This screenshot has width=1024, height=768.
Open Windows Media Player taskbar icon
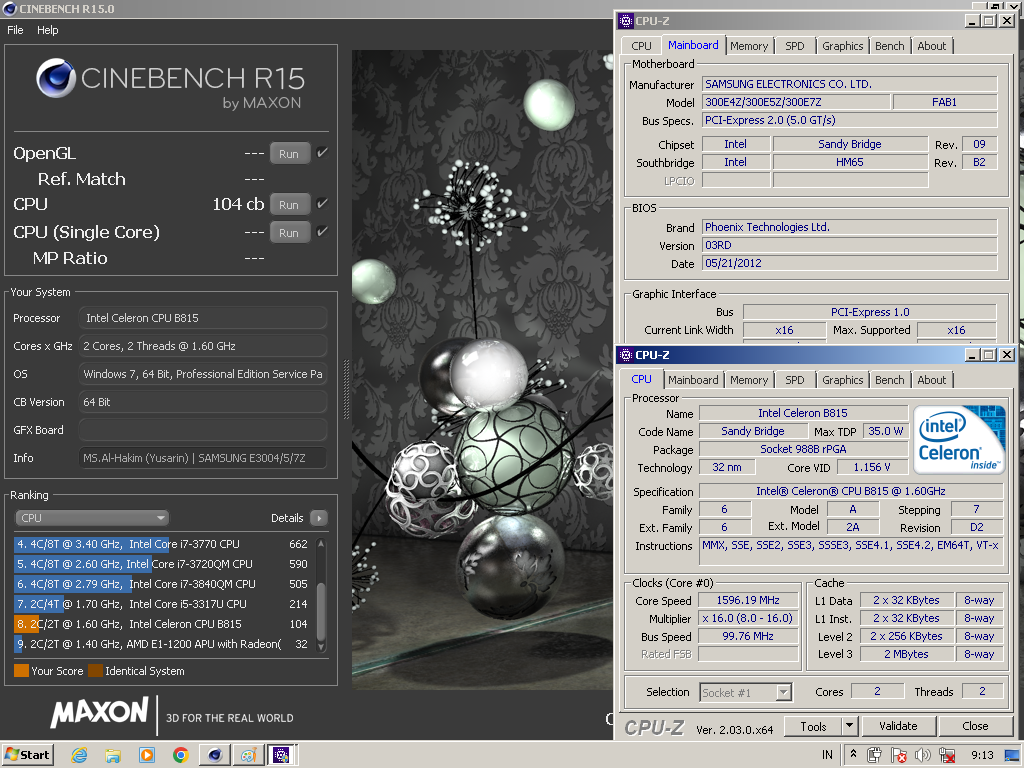147,755
